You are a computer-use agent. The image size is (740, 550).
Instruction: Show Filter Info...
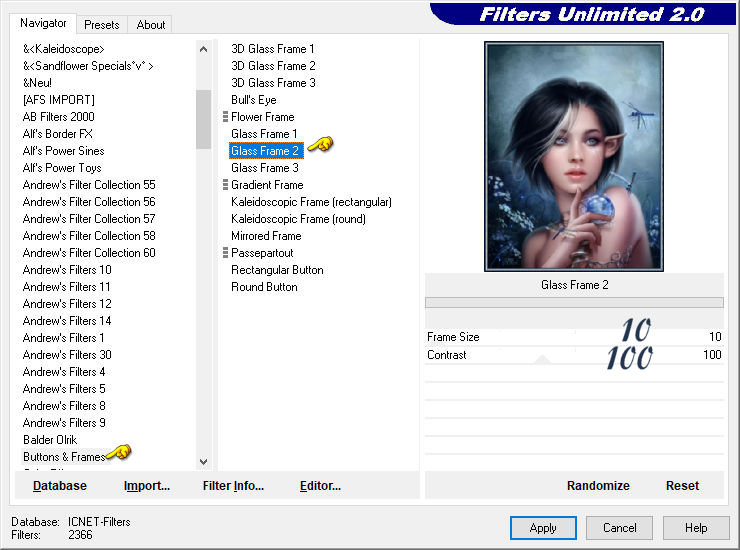pyautogui.click(x=233, y=486)
